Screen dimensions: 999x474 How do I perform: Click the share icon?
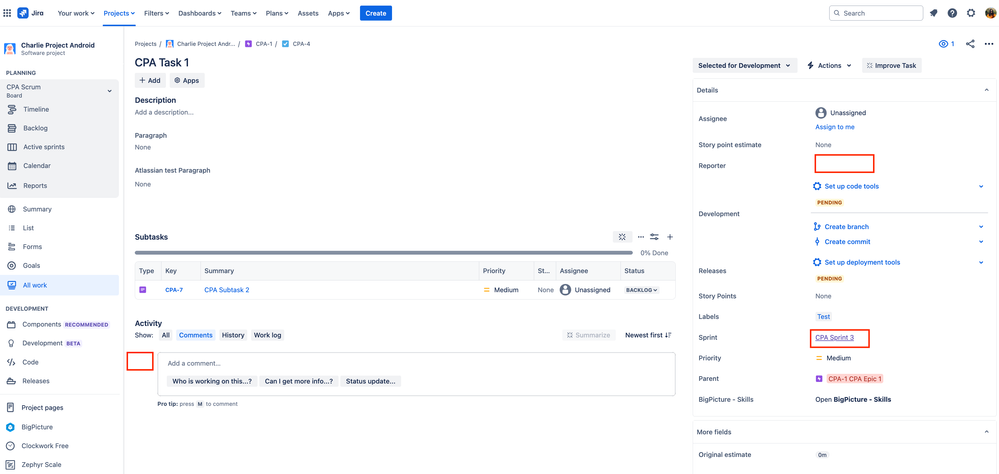(970, 44)
